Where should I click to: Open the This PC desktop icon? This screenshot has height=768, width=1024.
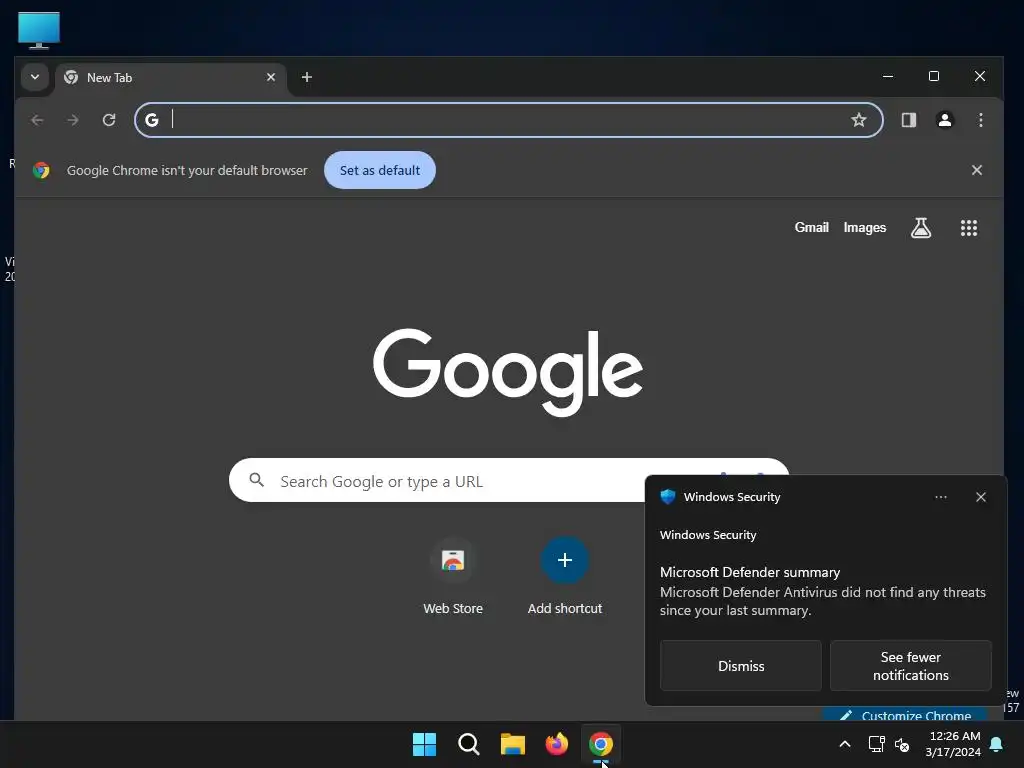[39, 30]
